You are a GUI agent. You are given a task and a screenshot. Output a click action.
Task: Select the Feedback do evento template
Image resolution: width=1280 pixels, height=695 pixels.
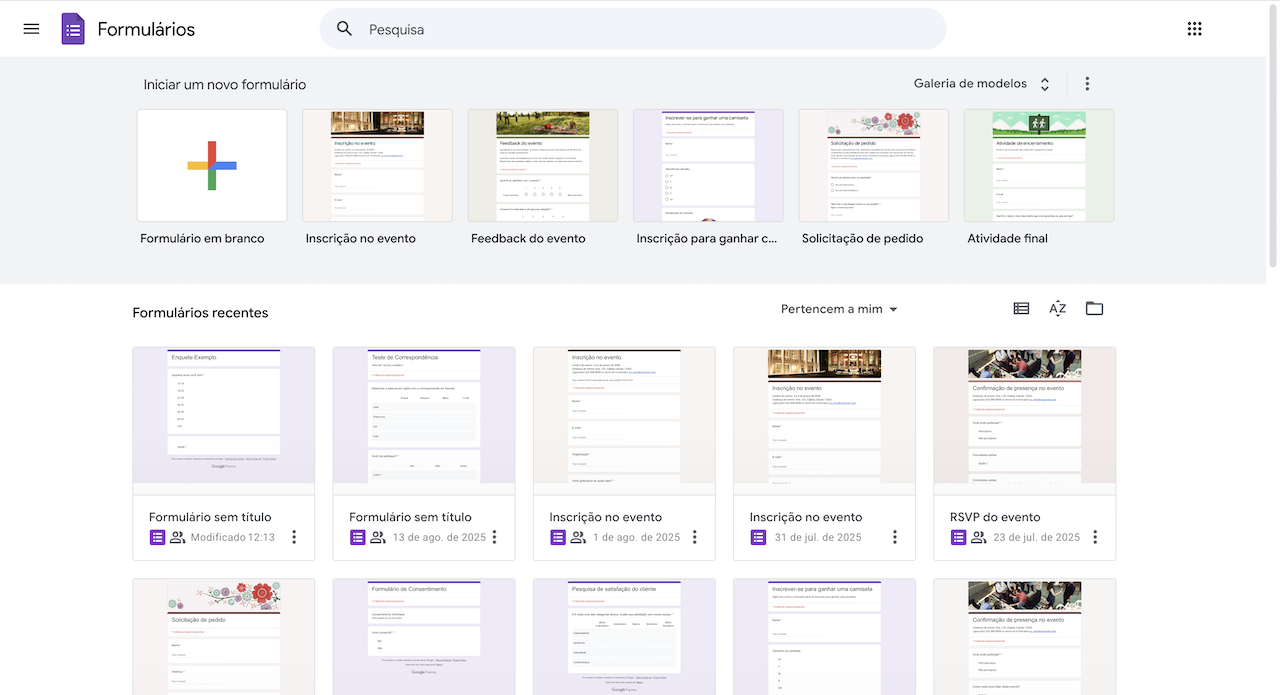543,166
